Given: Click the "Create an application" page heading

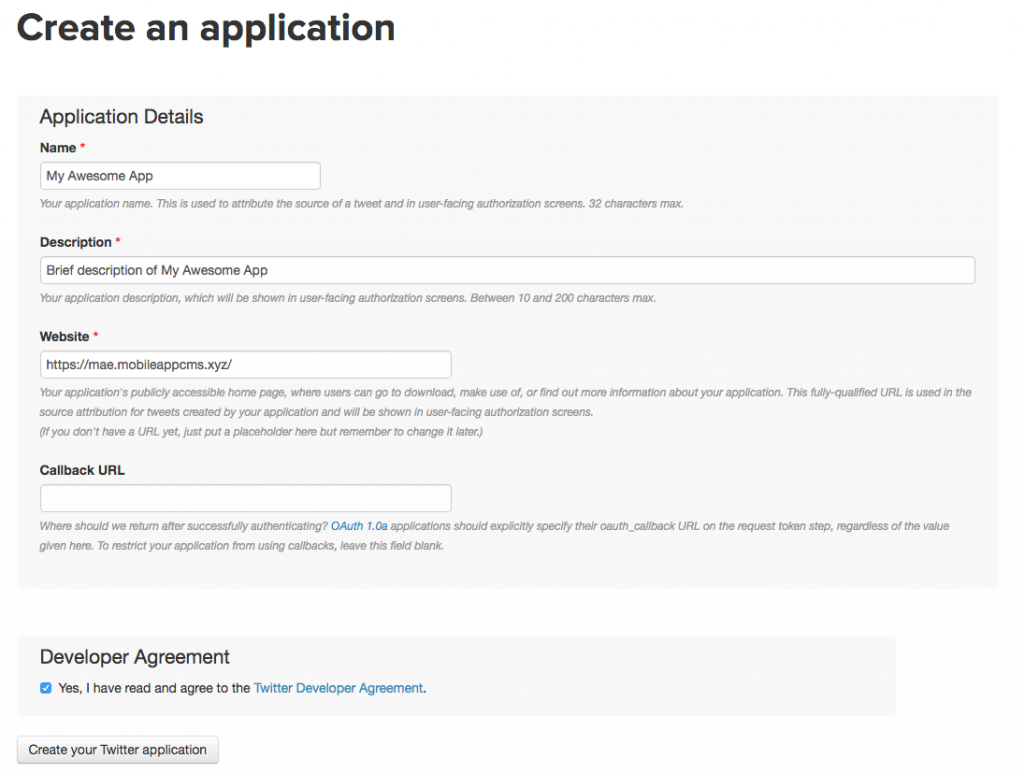Looking at the screenshot, I should tap(206, 28).
